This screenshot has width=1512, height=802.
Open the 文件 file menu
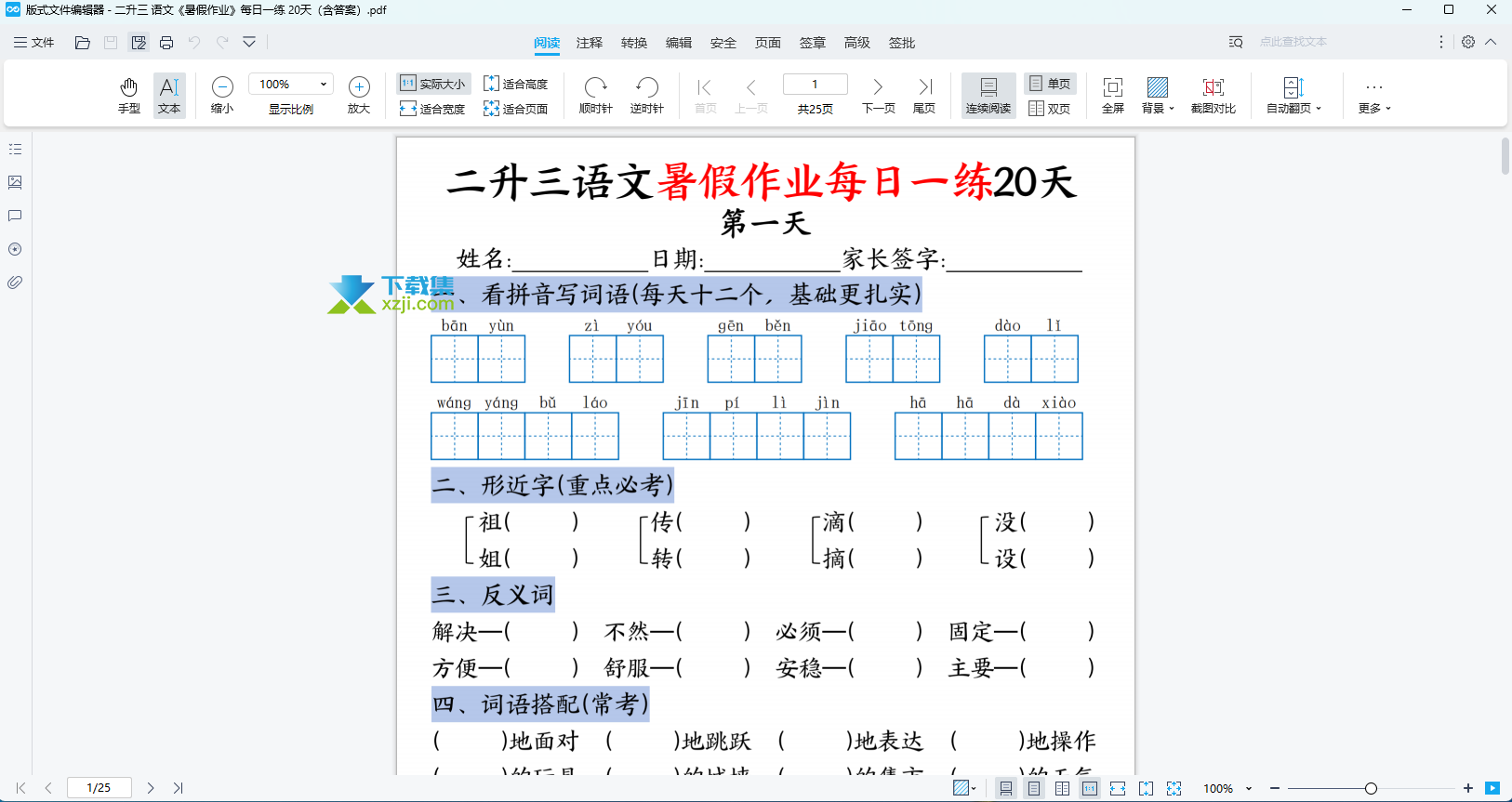click(34, 43)
